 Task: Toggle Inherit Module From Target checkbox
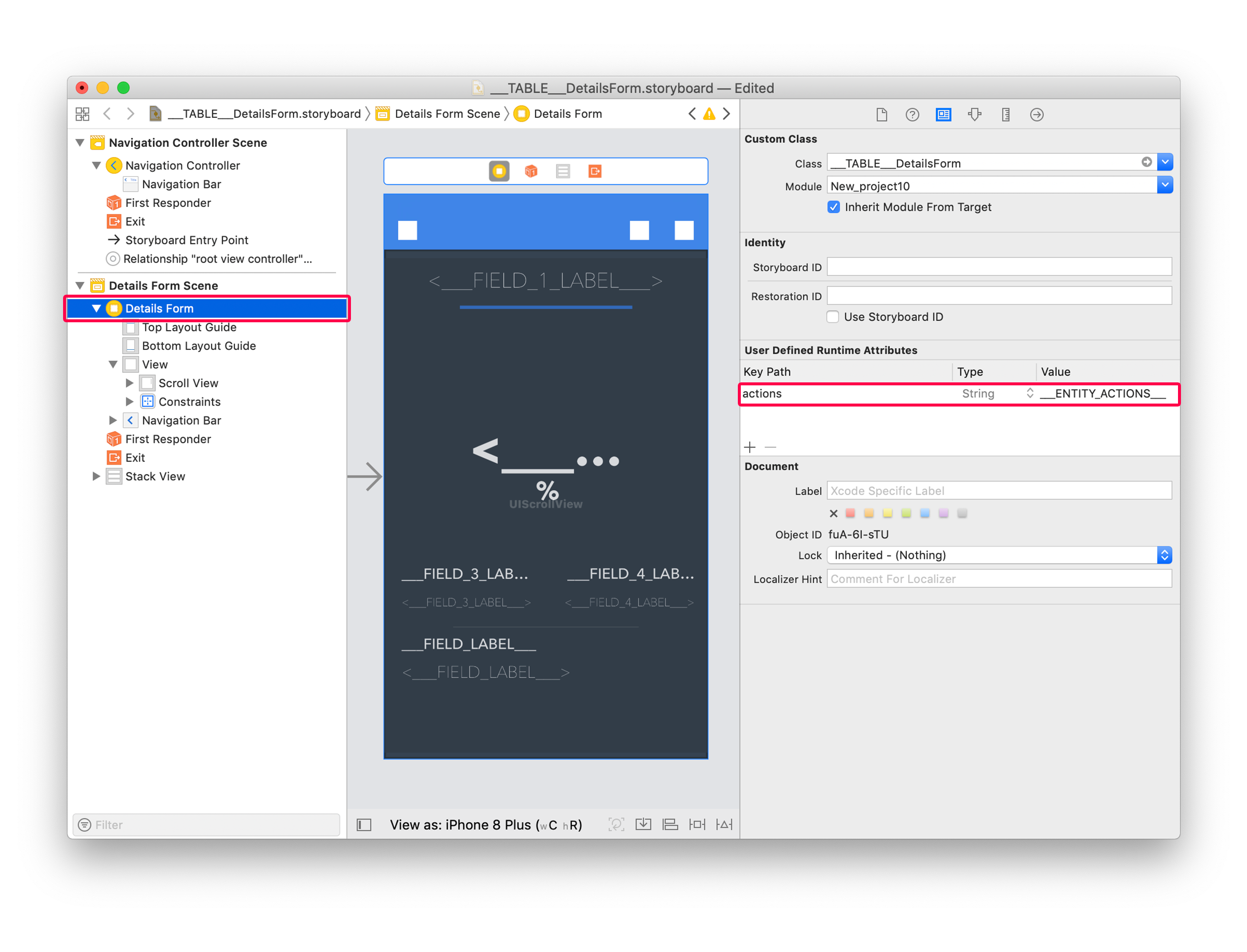click(x=833, y=207)
